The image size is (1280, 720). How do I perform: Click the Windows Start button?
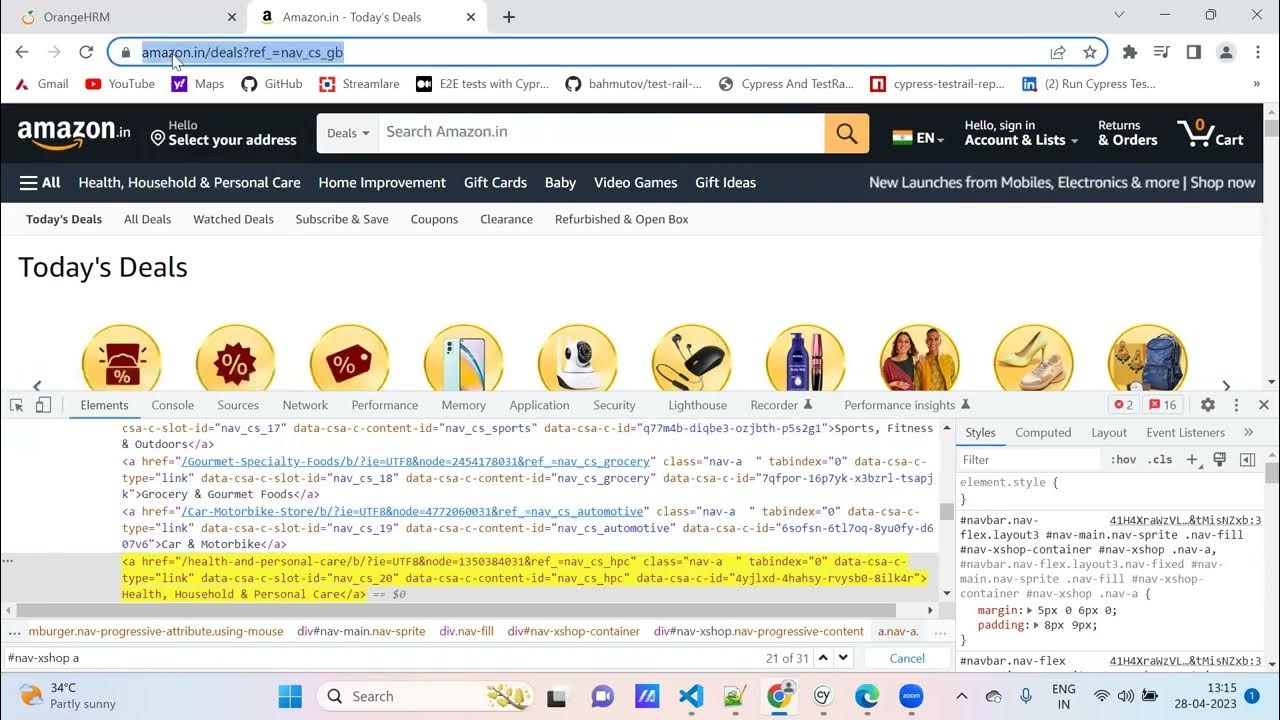pyautogui.click(x=290, y=696)
